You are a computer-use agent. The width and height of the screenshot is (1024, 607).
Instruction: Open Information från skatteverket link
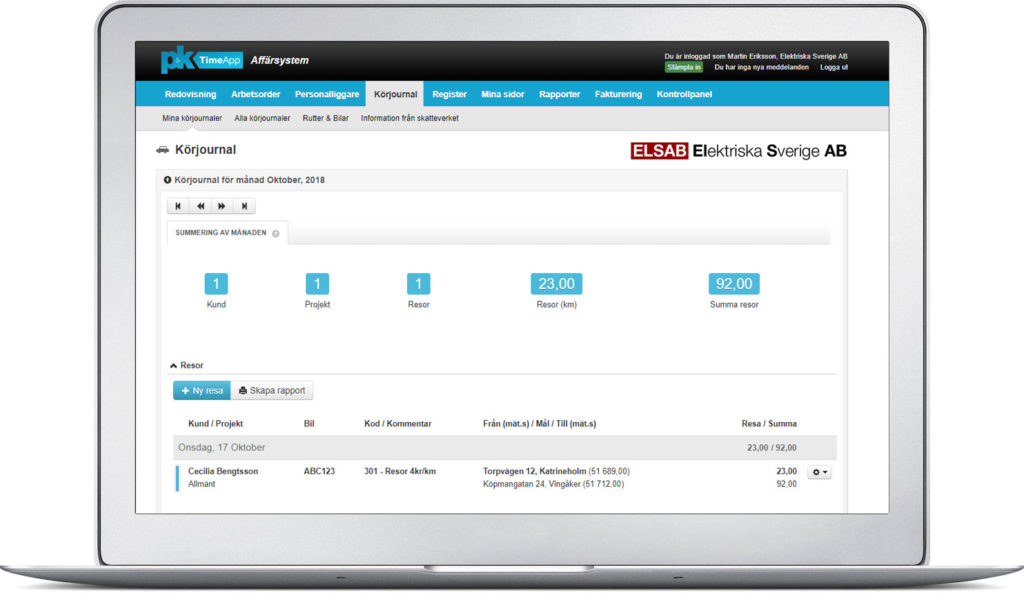pos(409,118)
